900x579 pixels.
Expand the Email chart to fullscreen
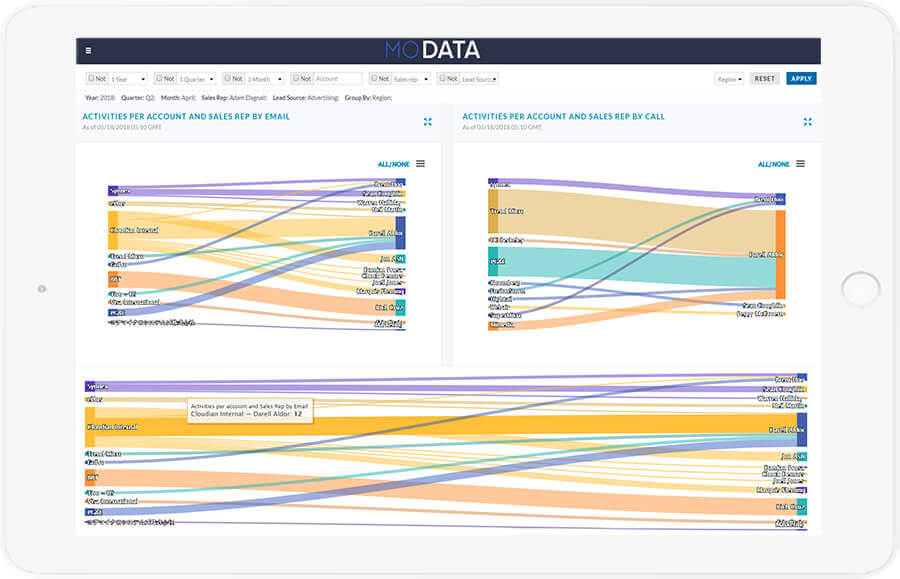coord(428,121)
